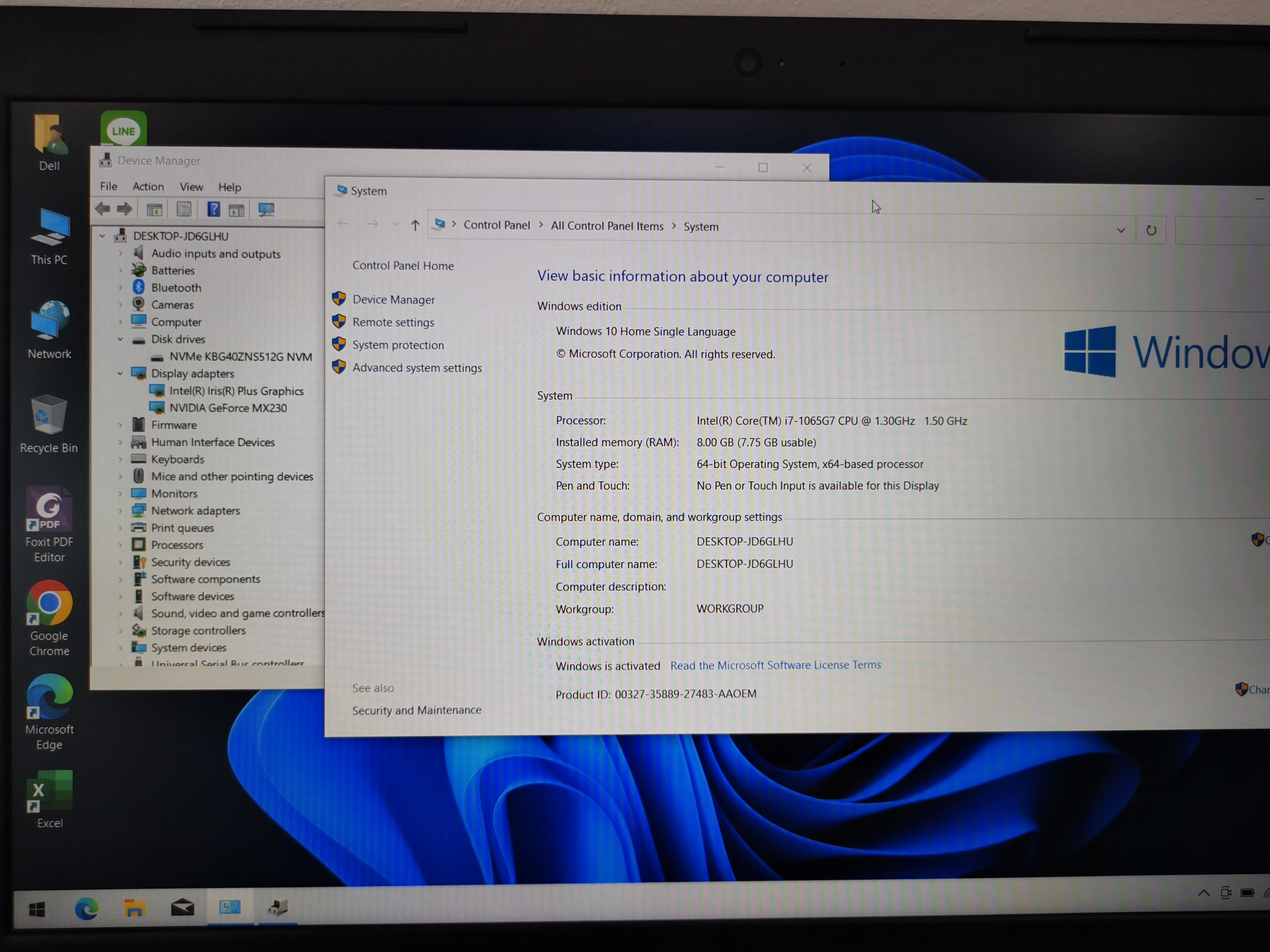Click the Properties icon in Device Manager toolbar
This screenshot has height=952, width=1270.
click(x=184, y=209)
